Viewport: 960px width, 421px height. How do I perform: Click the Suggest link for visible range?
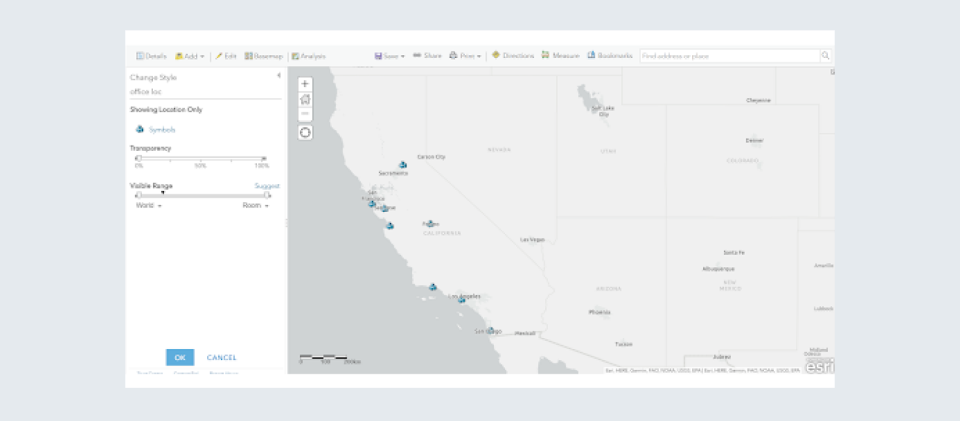click(x=266, y=186)
